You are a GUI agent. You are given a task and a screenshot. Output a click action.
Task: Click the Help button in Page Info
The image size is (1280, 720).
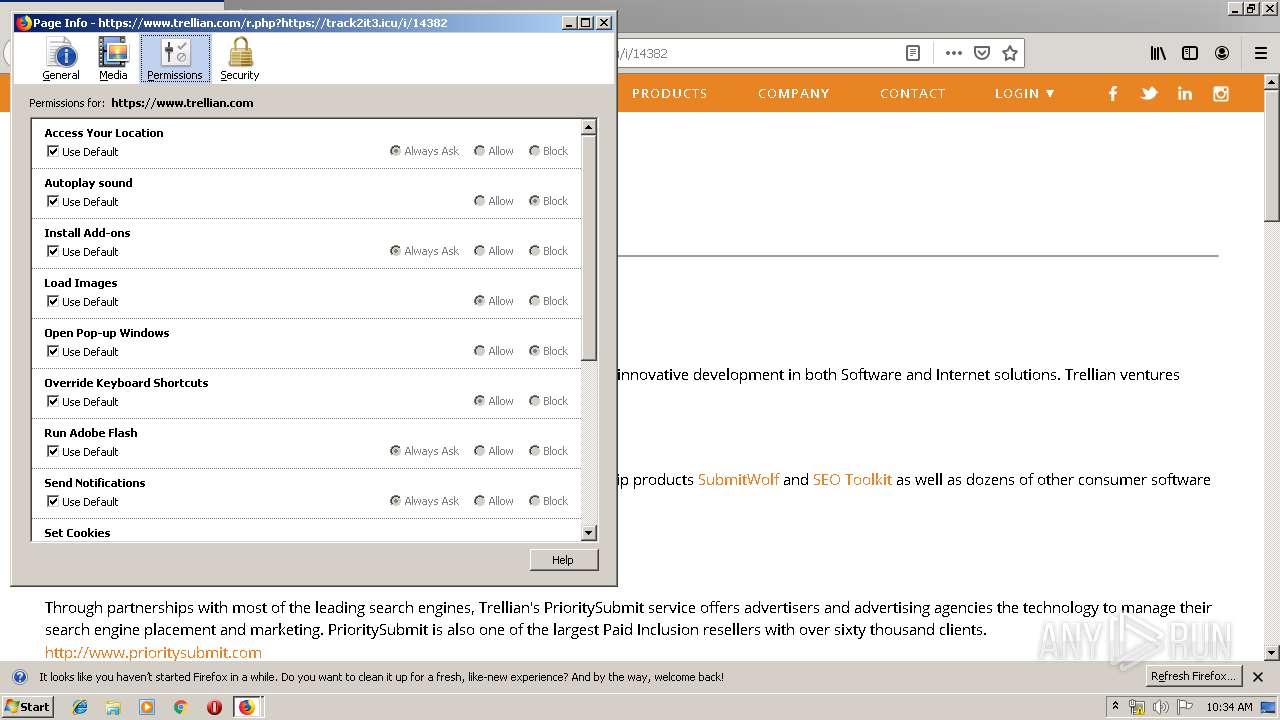pyautogui.click(x=563, y=560)
